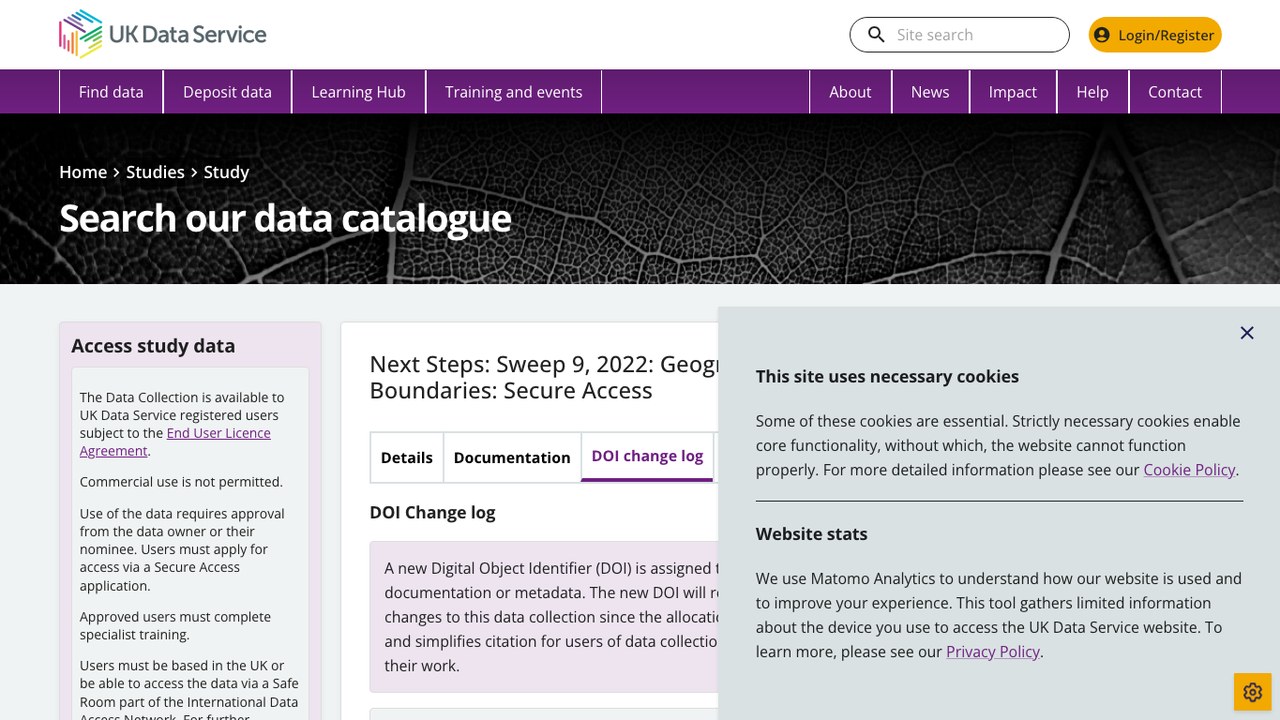Screen dimensions: 1280x720
Task: Select the DOI change log tab
Action: click(x=647, y=456)
